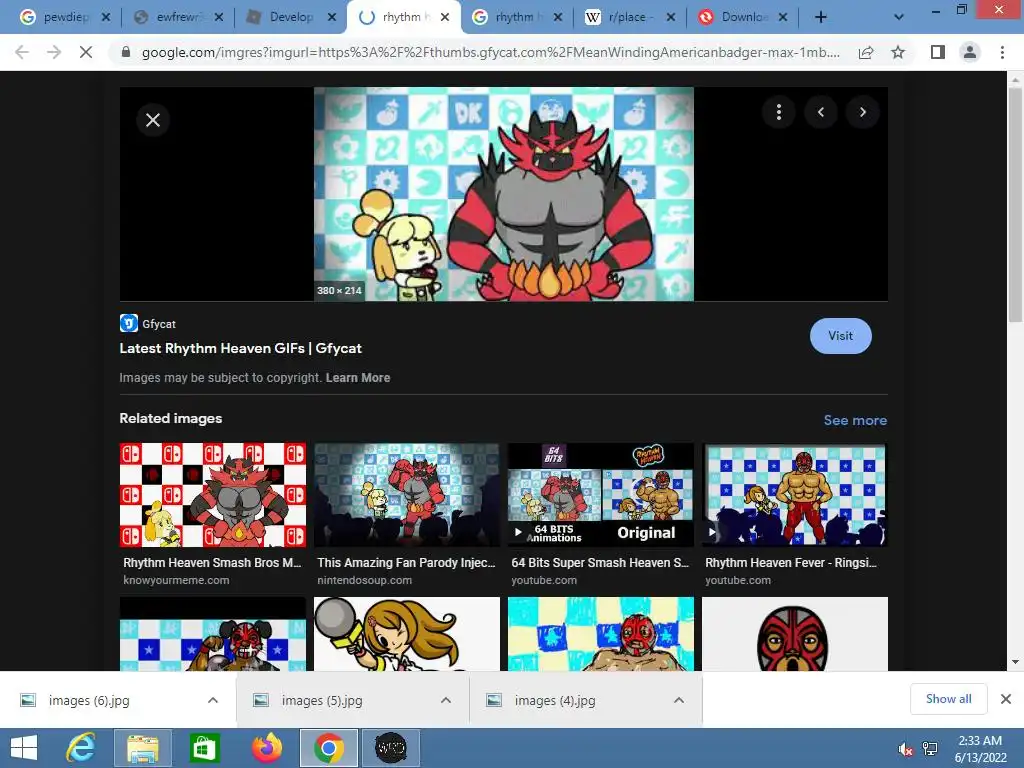Click the page vertical scrollbar thumb
The height and width of the screenshot is (768, 1024).
pyautogui.click(x=1015, y=204)
